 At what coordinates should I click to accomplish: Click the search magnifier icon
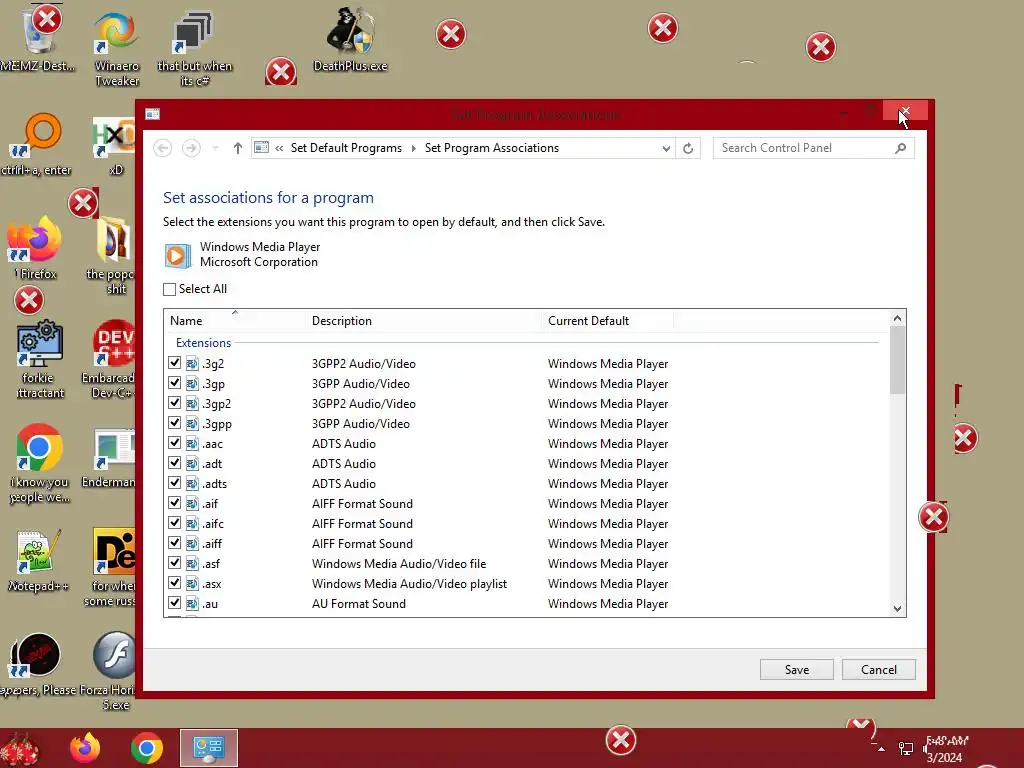click(901, 148)
